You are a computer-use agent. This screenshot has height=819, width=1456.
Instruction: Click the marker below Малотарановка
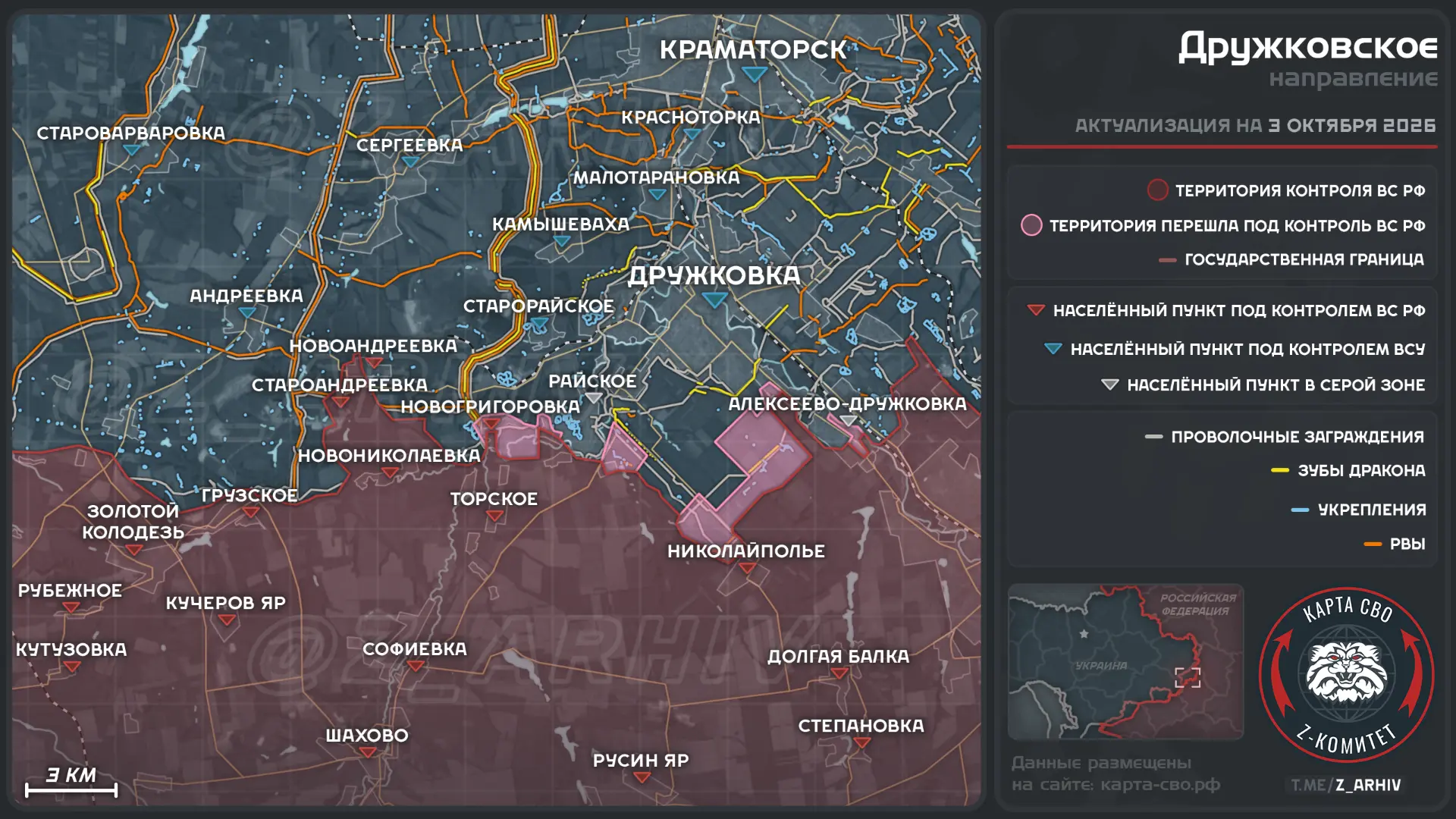pos(657,194)
